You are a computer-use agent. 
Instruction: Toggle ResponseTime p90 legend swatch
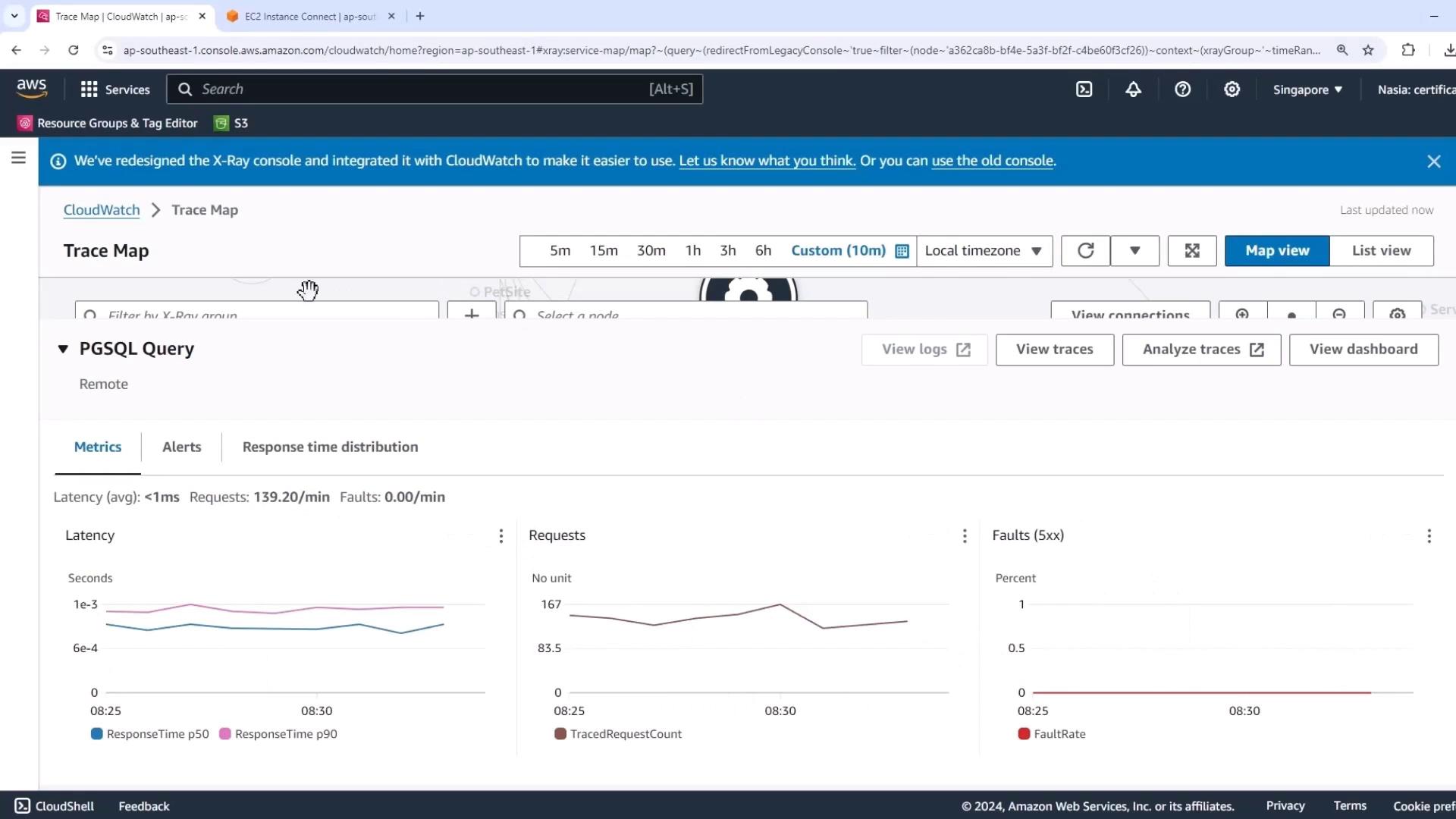pos(224,734)
